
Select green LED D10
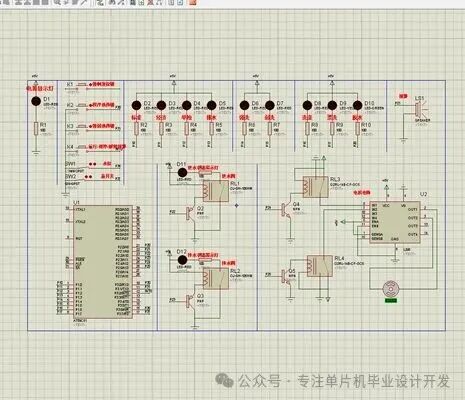click(357, 105)
